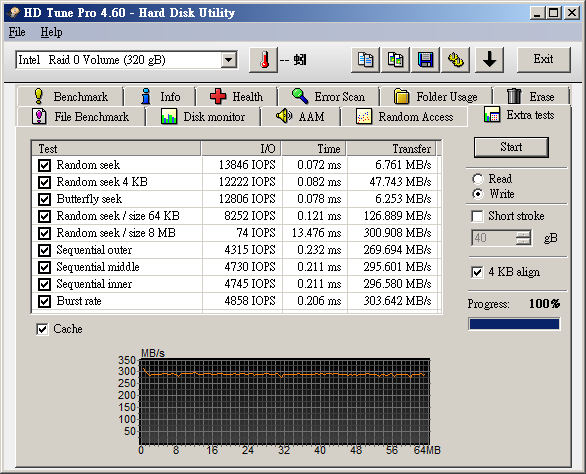Save screenshot using floppy disk icon

[425, 60]
